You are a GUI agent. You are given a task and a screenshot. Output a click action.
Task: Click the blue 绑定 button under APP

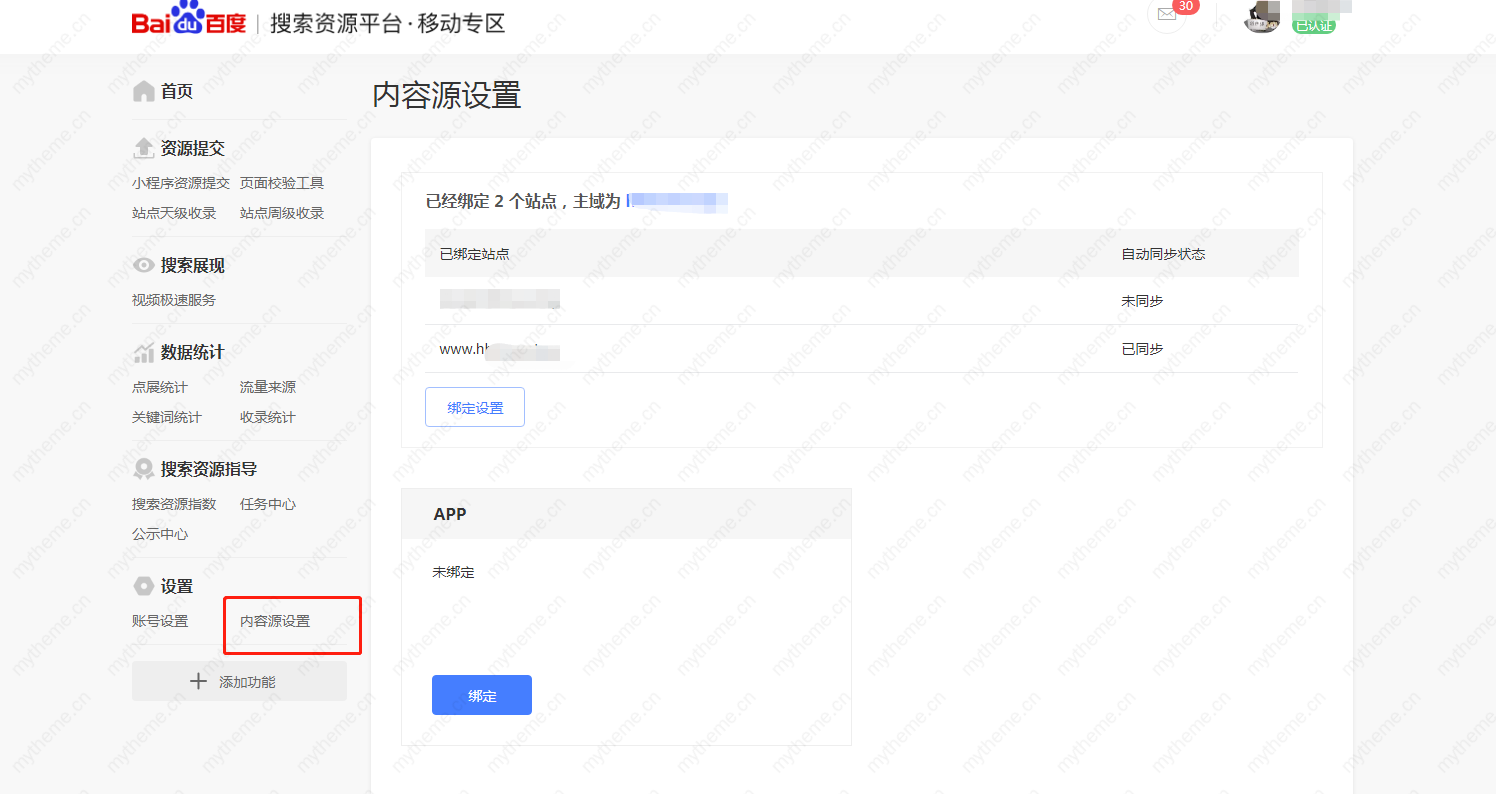coord(481,694)
